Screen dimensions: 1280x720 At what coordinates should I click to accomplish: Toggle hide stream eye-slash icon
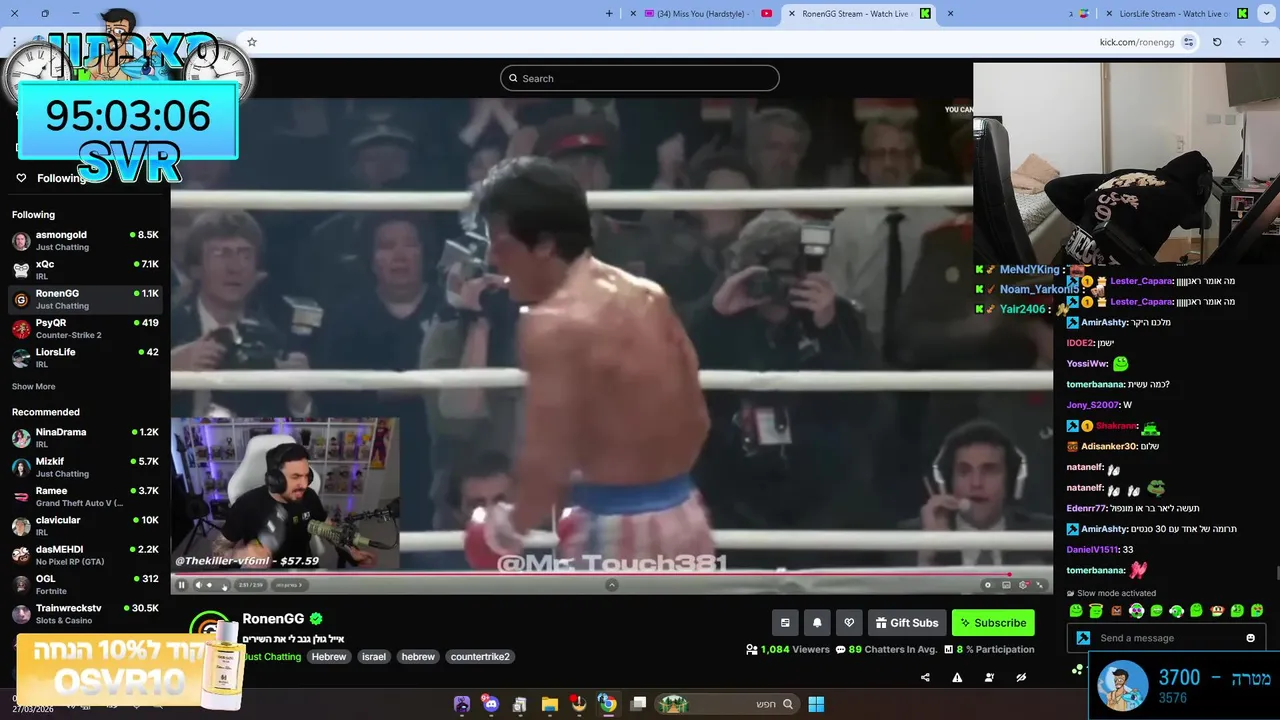pyautogui.click(x=1021, y=677)
